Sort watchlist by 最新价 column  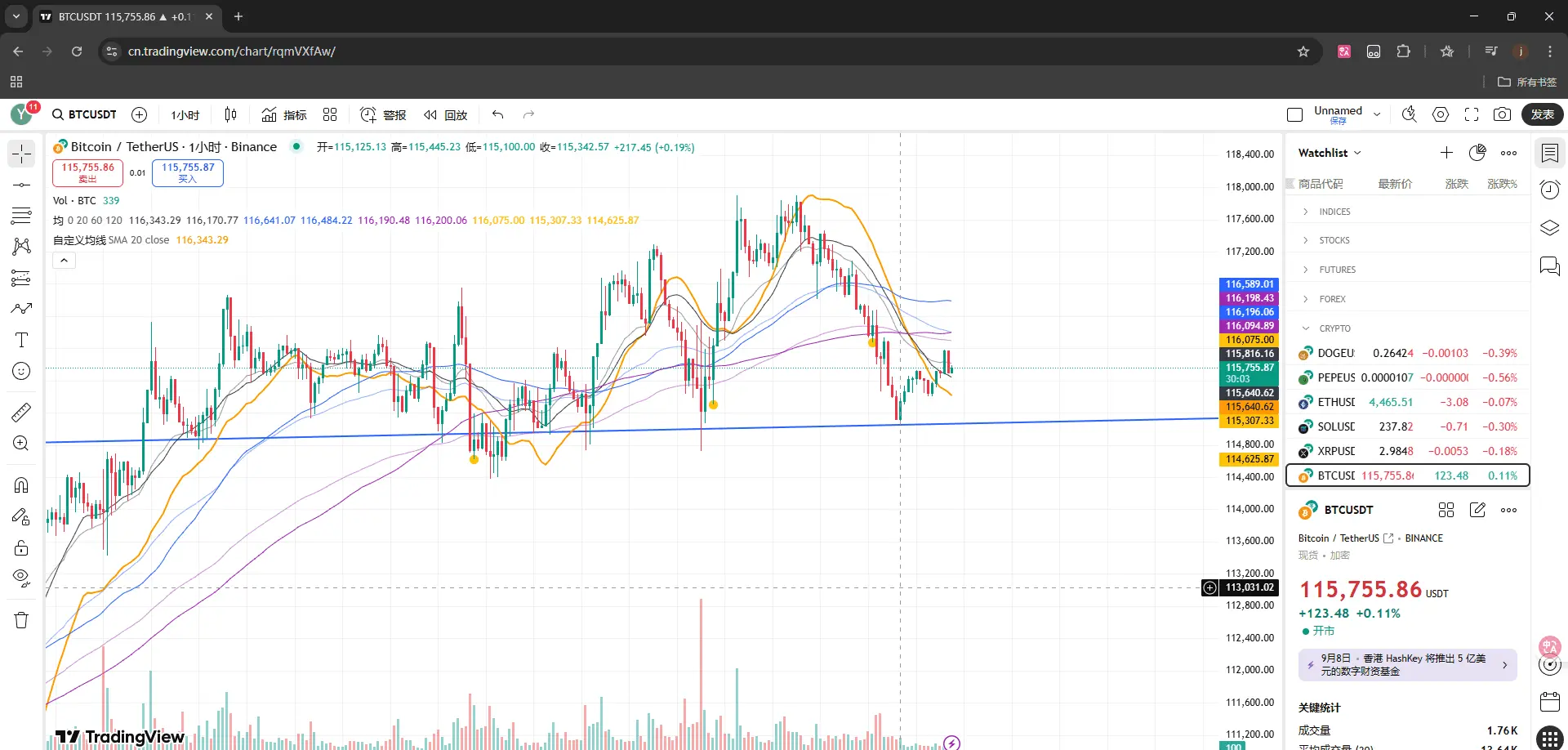(1395, 184)
